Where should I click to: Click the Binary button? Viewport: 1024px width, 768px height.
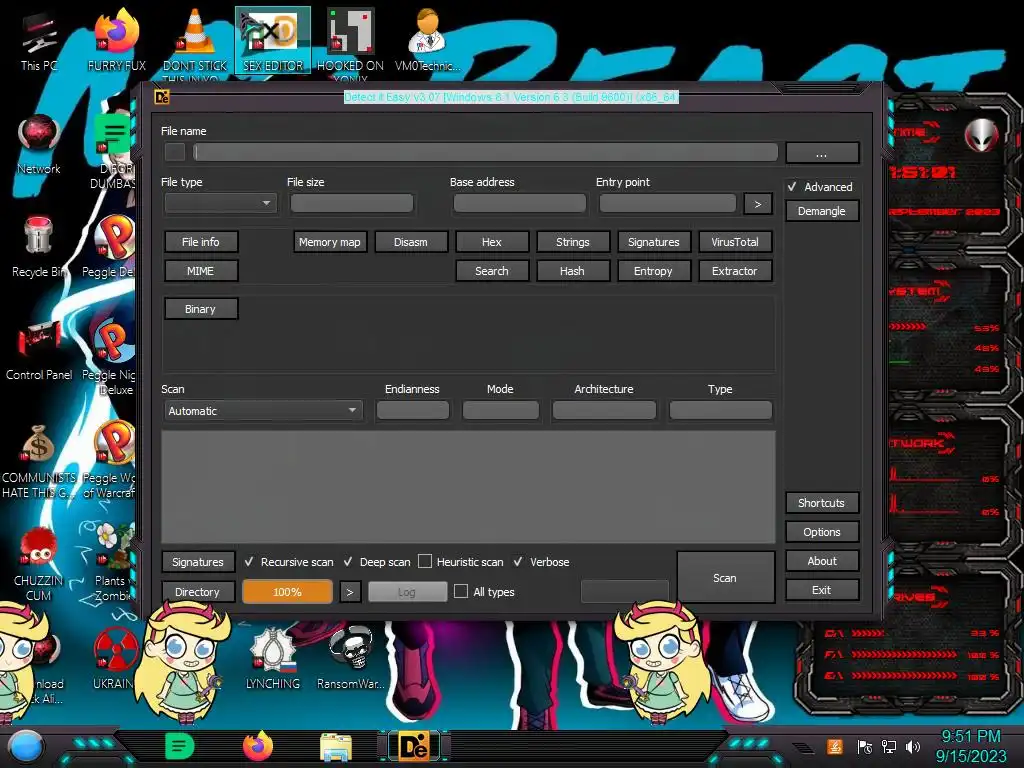pyautogui.click(x=200, y=309)
